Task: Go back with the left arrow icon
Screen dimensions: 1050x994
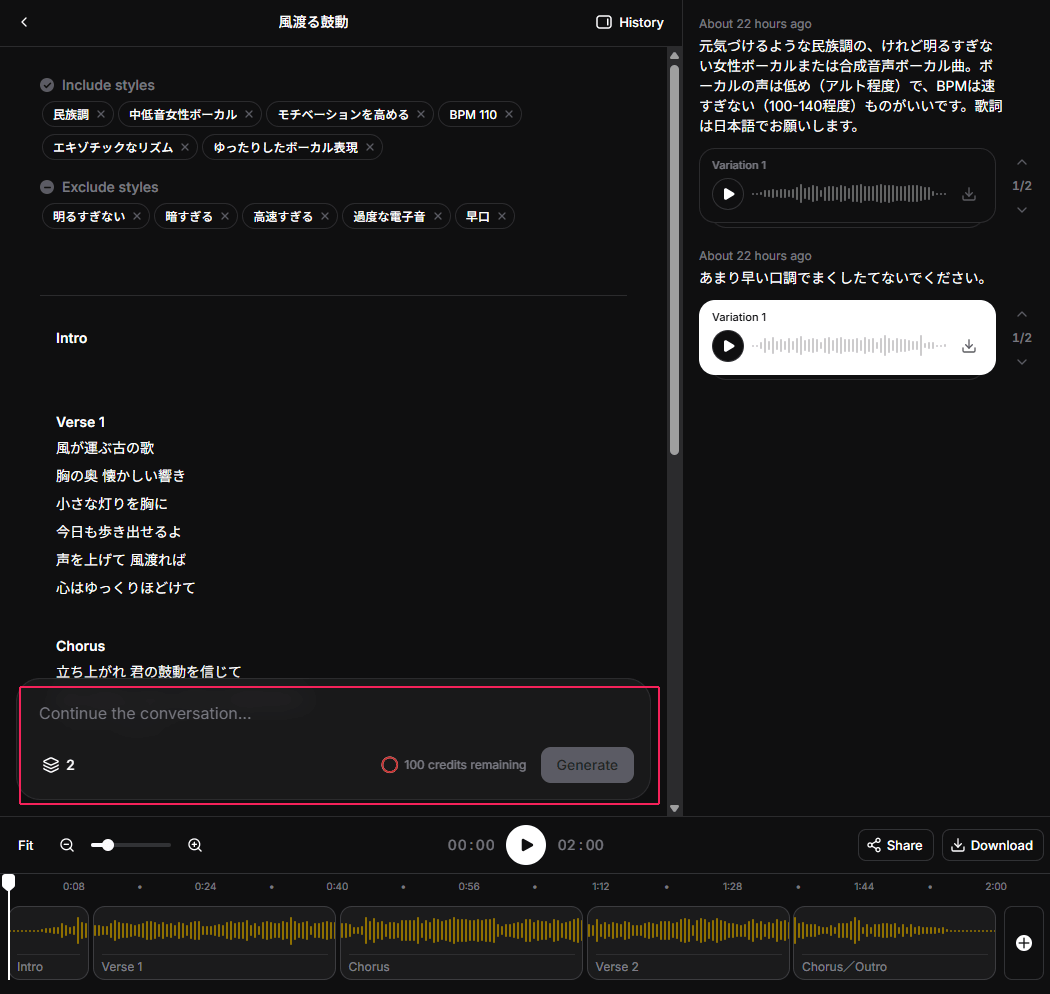Action: (x=24, y=22)
